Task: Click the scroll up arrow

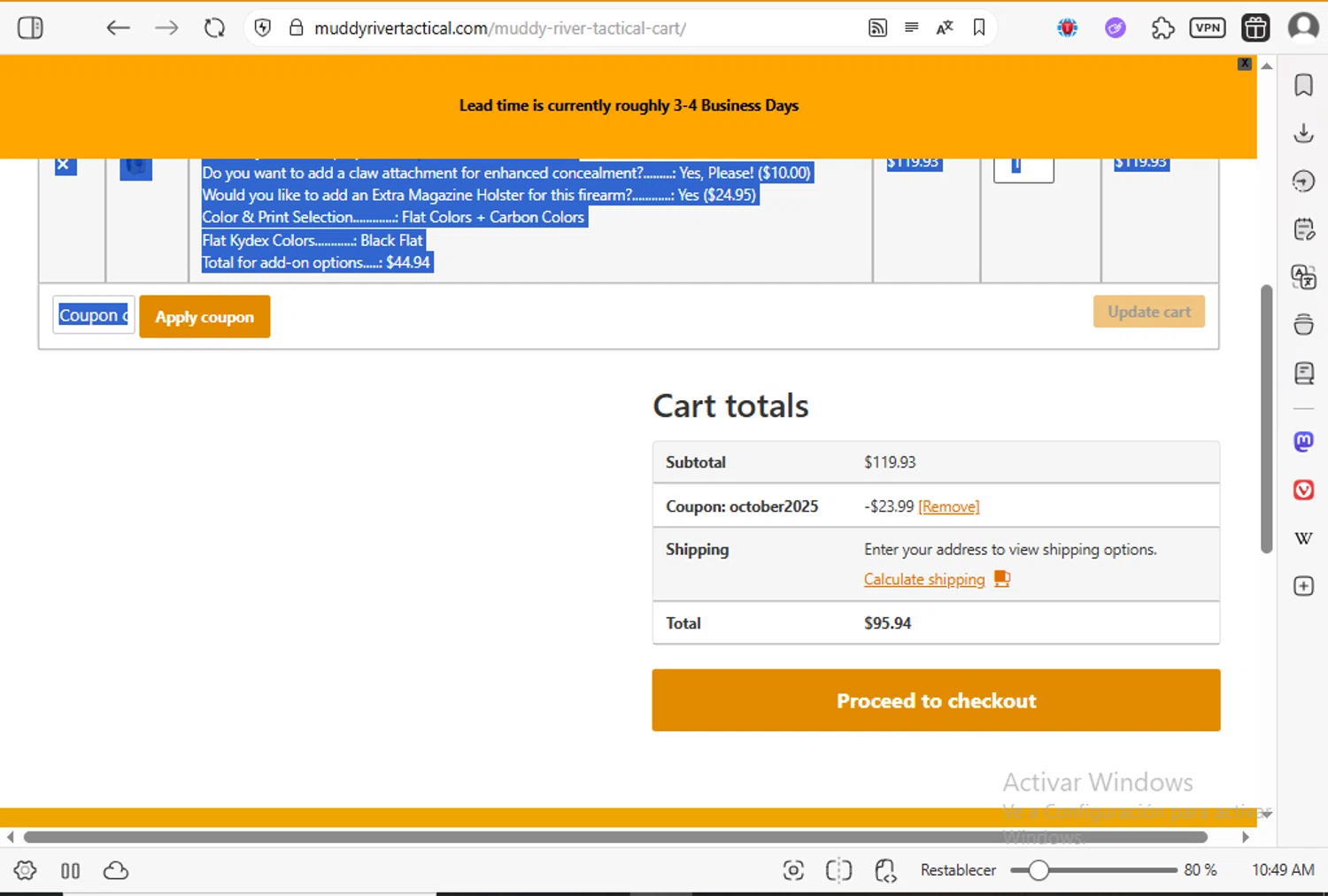Action: (x=1267, y=66)
